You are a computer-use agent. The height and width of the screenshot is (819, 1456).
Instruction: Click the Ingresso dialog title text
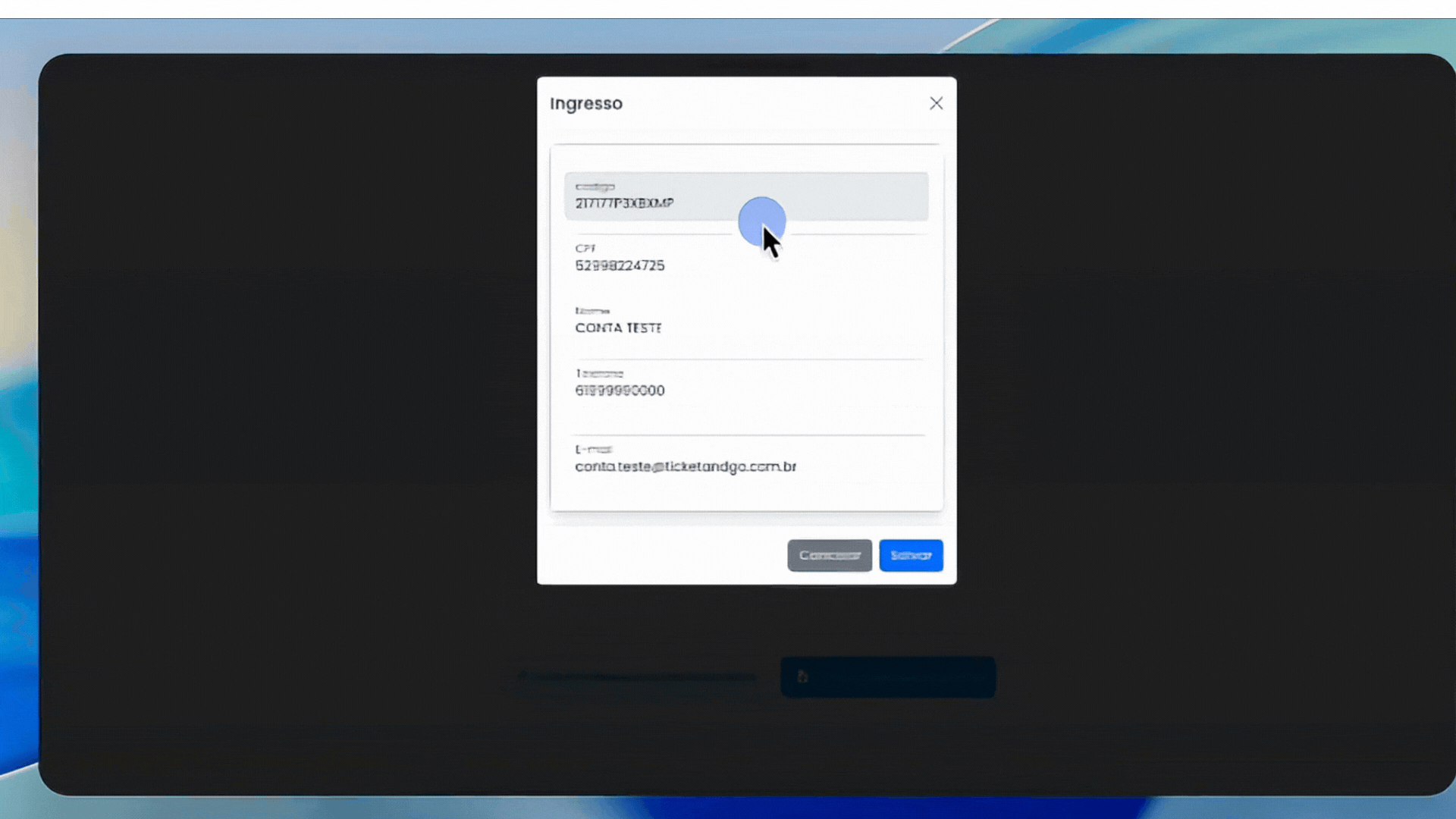[x=586, y=104]
